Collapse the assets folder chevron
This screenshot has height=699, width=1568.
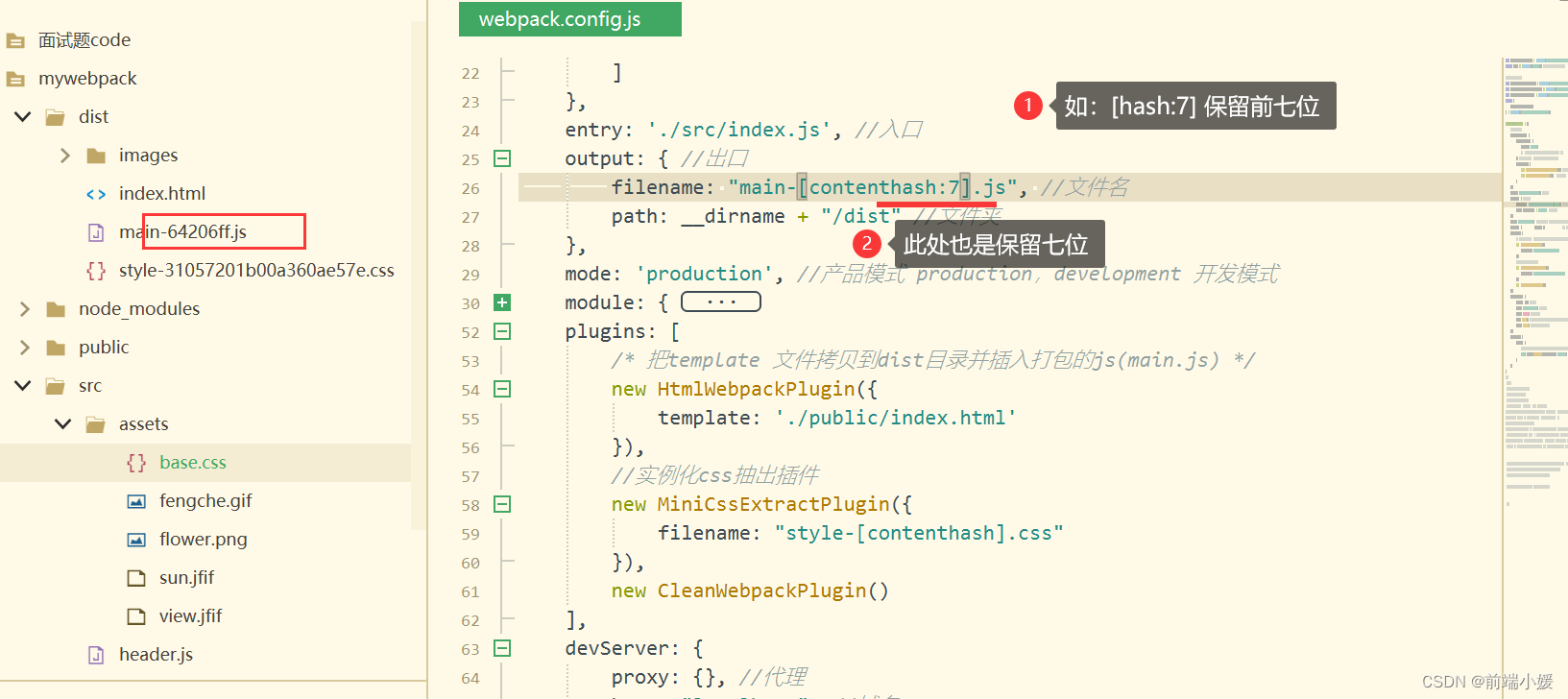click(x=62, y=423)
